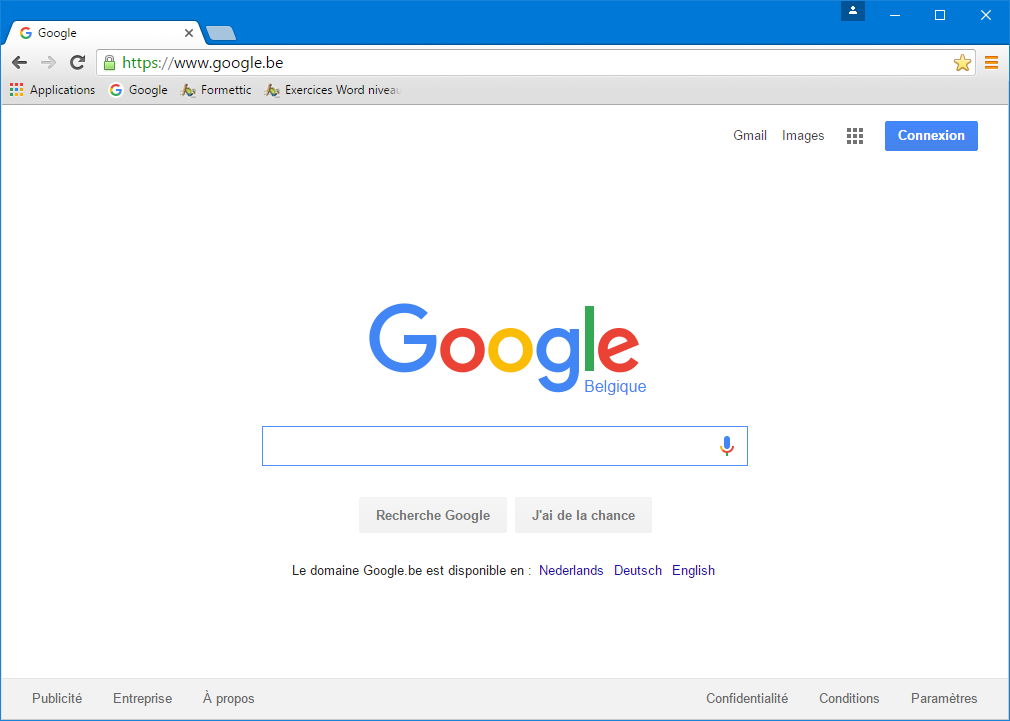Open the Entreprise footer link
1010x721 pixels.
point(142,698)
